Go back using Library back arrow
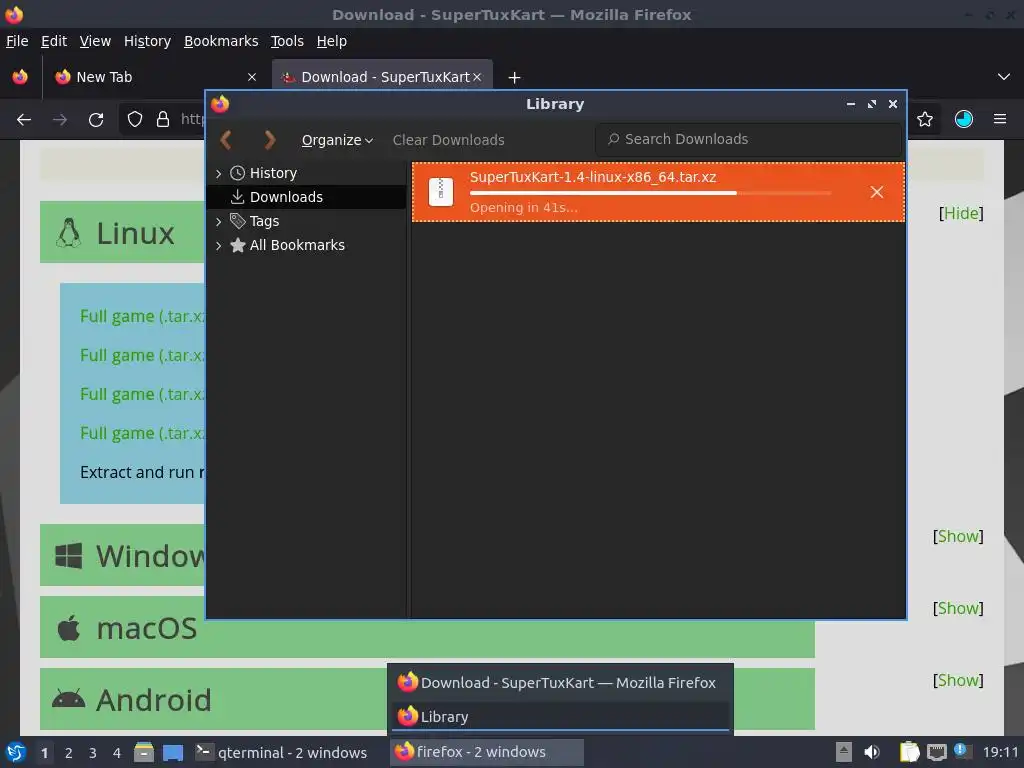The height and width of the screenshot is (768, 1024). (226, 140)
